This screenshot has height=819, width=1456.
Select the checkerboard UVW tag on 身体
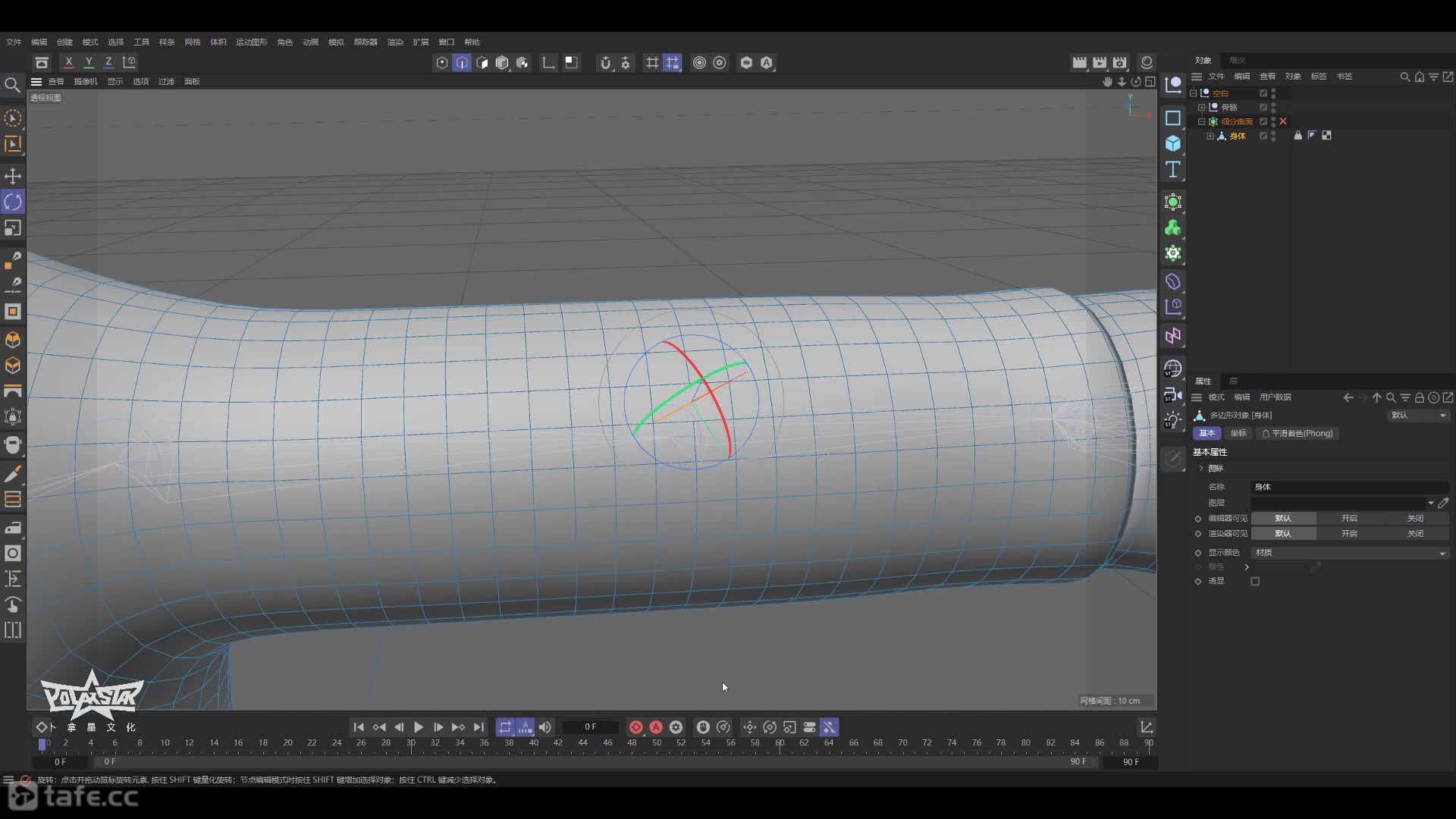(x=1326, y=136)
